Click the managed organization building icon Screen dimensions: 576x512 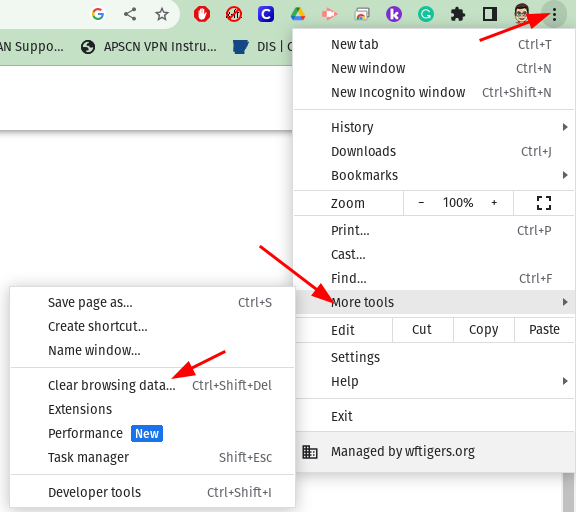click(310, 452)
